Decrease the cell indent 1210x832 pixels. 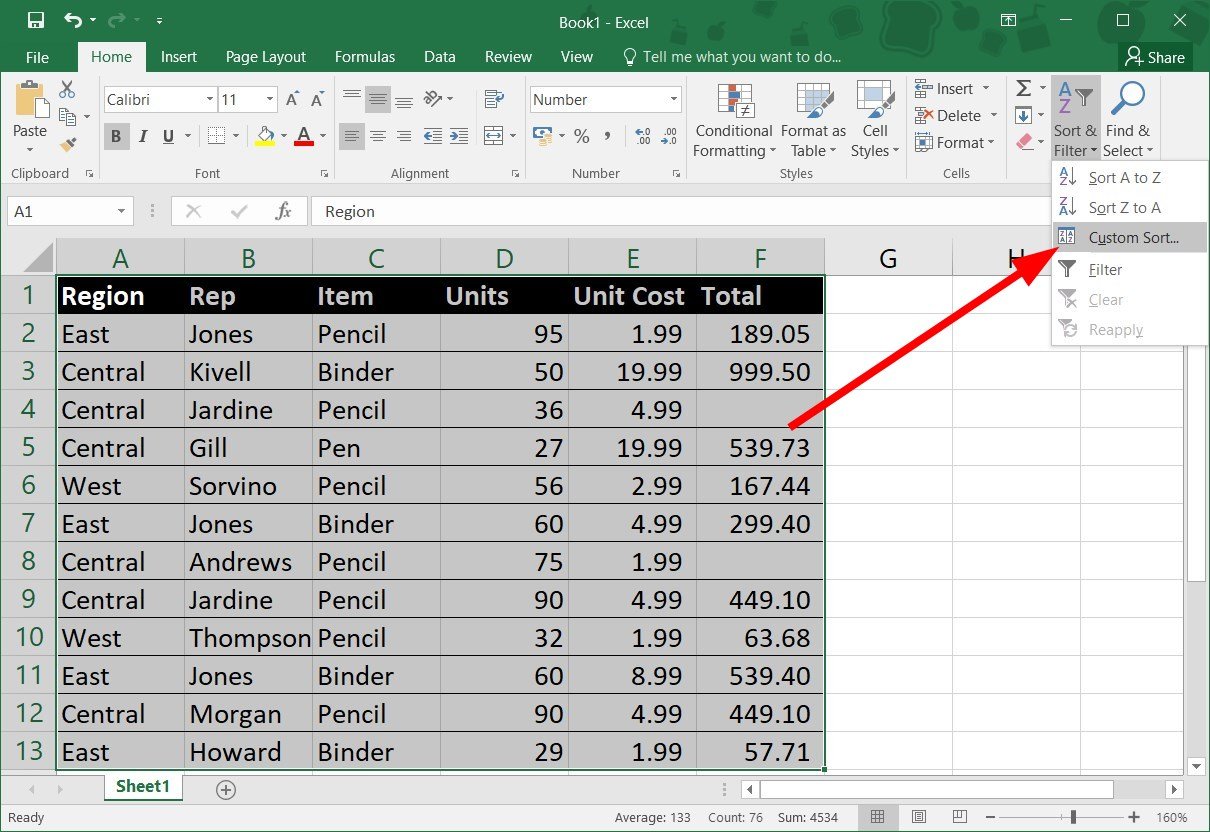tap(433, 136)
